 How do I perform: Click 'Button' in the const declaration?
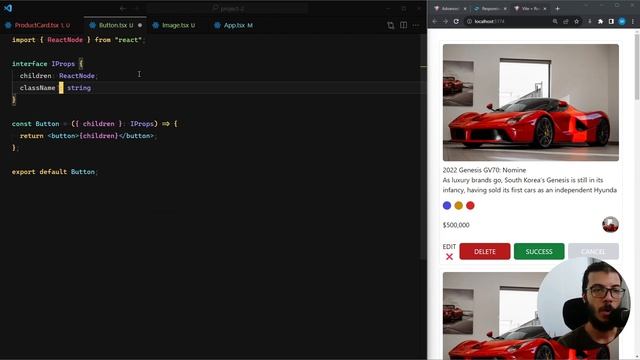click(x=47, y=124)
